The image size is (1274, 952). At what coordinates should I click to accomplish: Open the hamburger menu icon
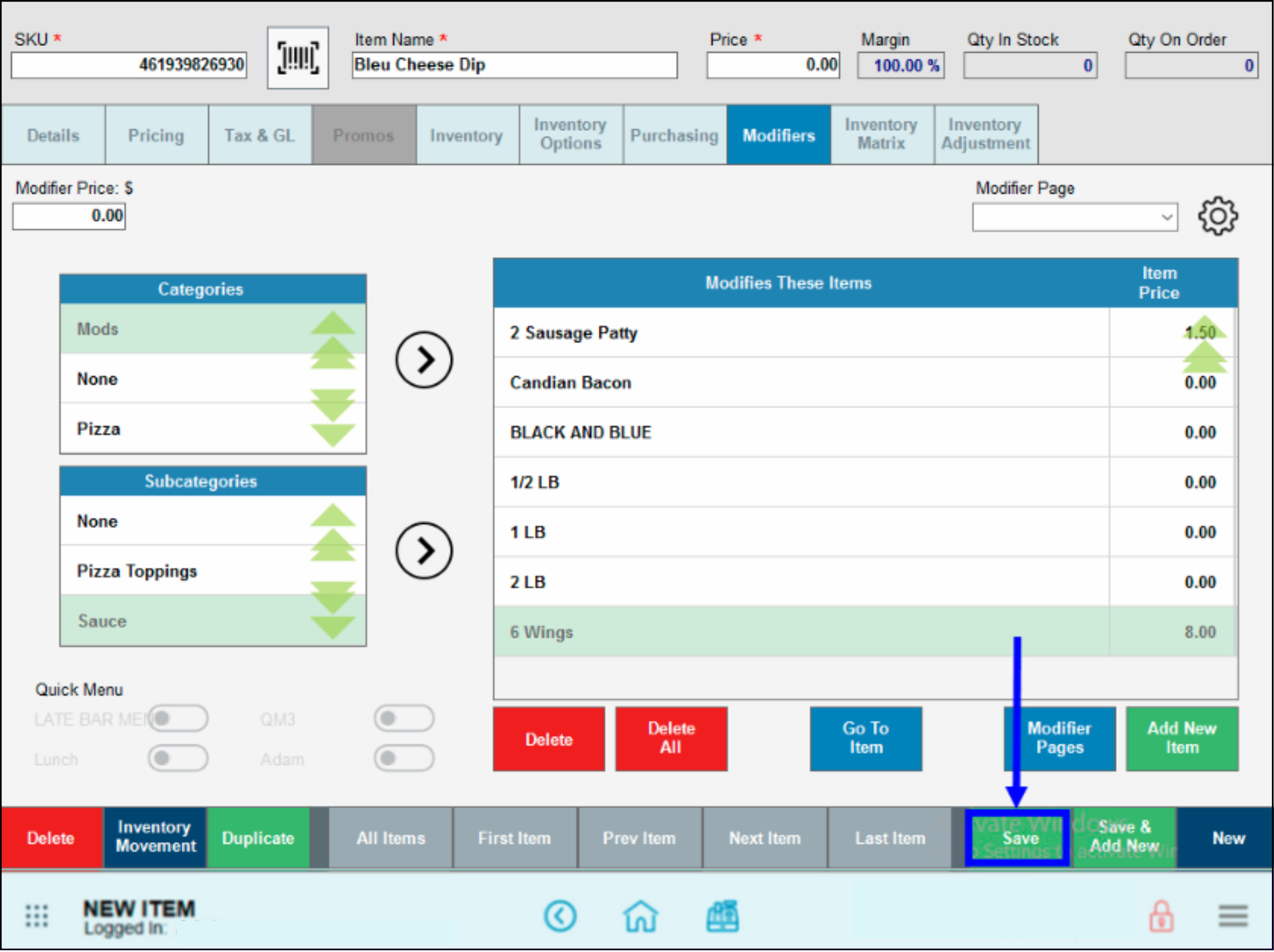(1232, 916)
